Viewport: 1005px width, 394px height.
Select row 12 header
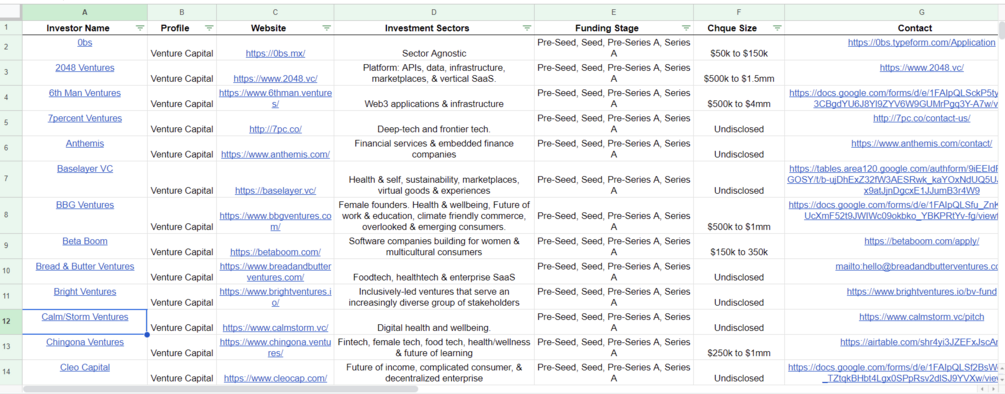point(11,322)
